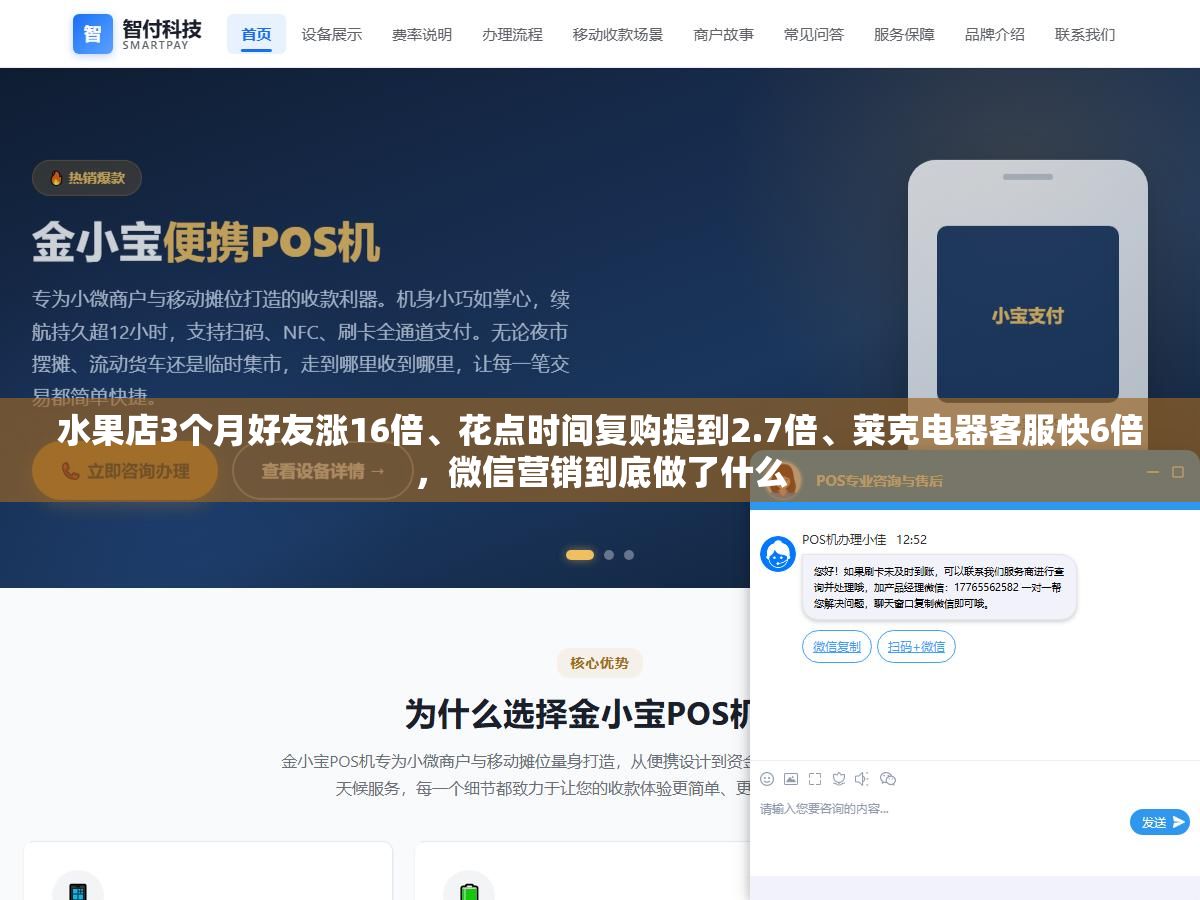Viewport: 1200px width, 900px height.
Task: Toggle the chat sound speaker icon
Action: click(x=863, y=779)
